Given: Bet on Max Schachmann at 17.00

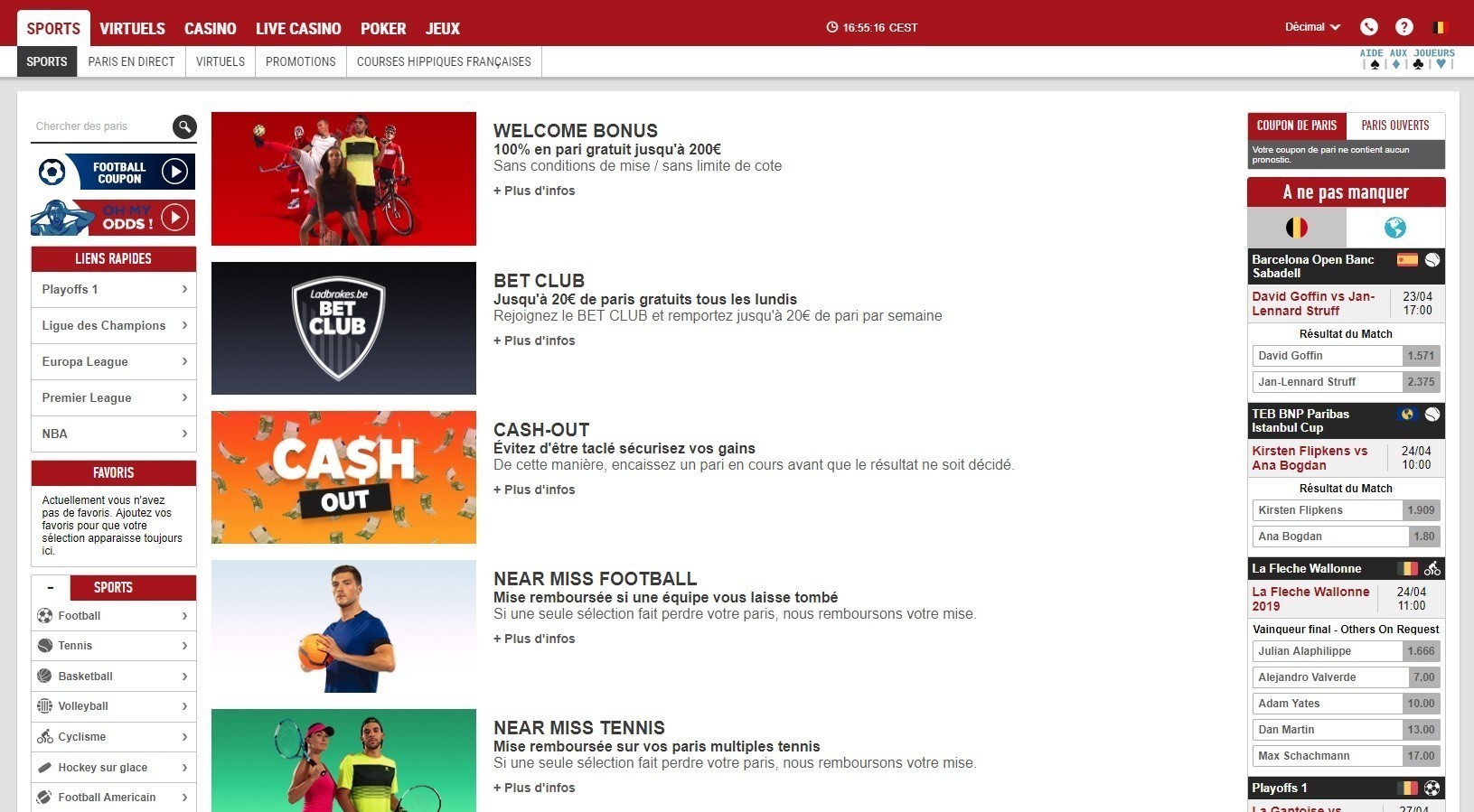Looking at the screenshot, I should click(x=1346, y=756).
